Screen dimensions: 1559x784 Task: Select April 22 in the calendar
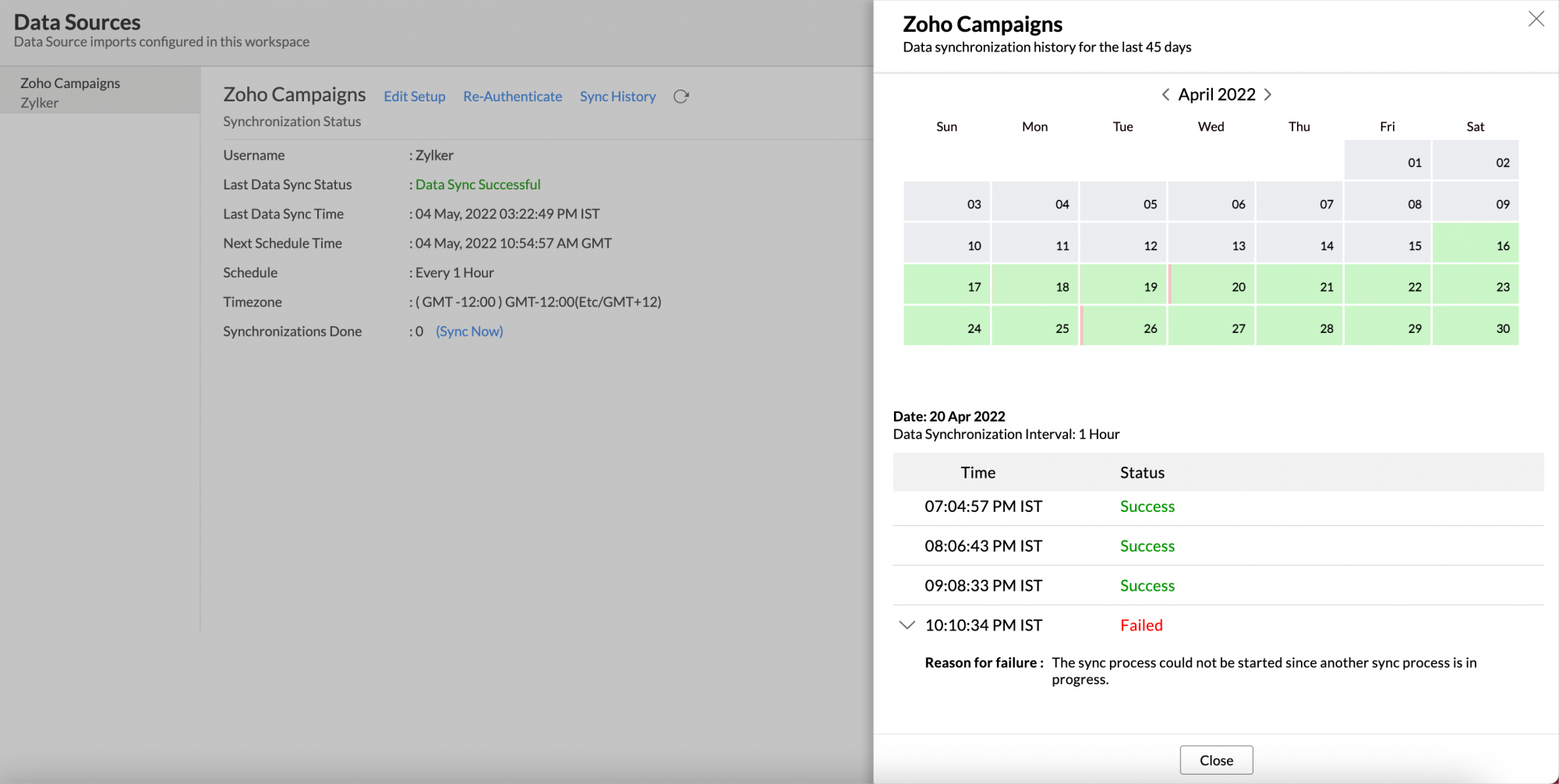(x=1388, y=285)
